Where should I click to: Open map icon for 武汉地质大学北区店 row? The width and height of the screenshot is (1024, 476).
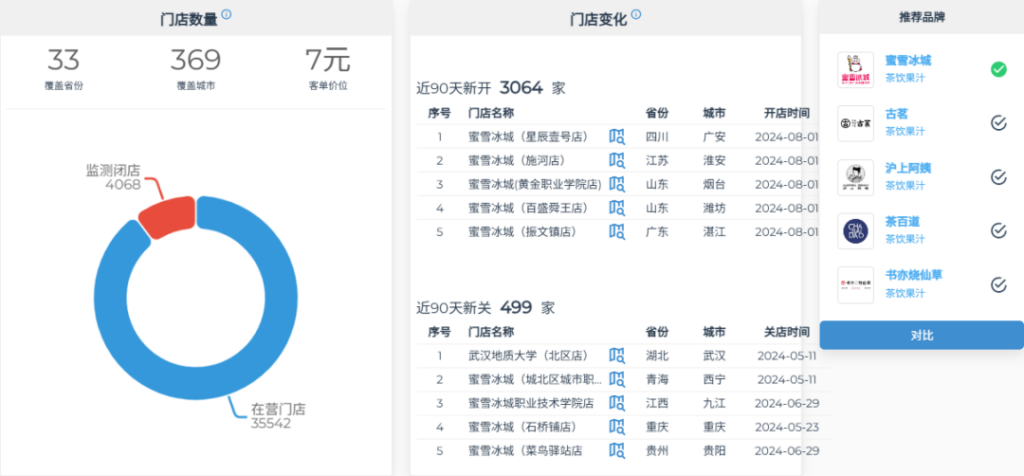point(617,356)
